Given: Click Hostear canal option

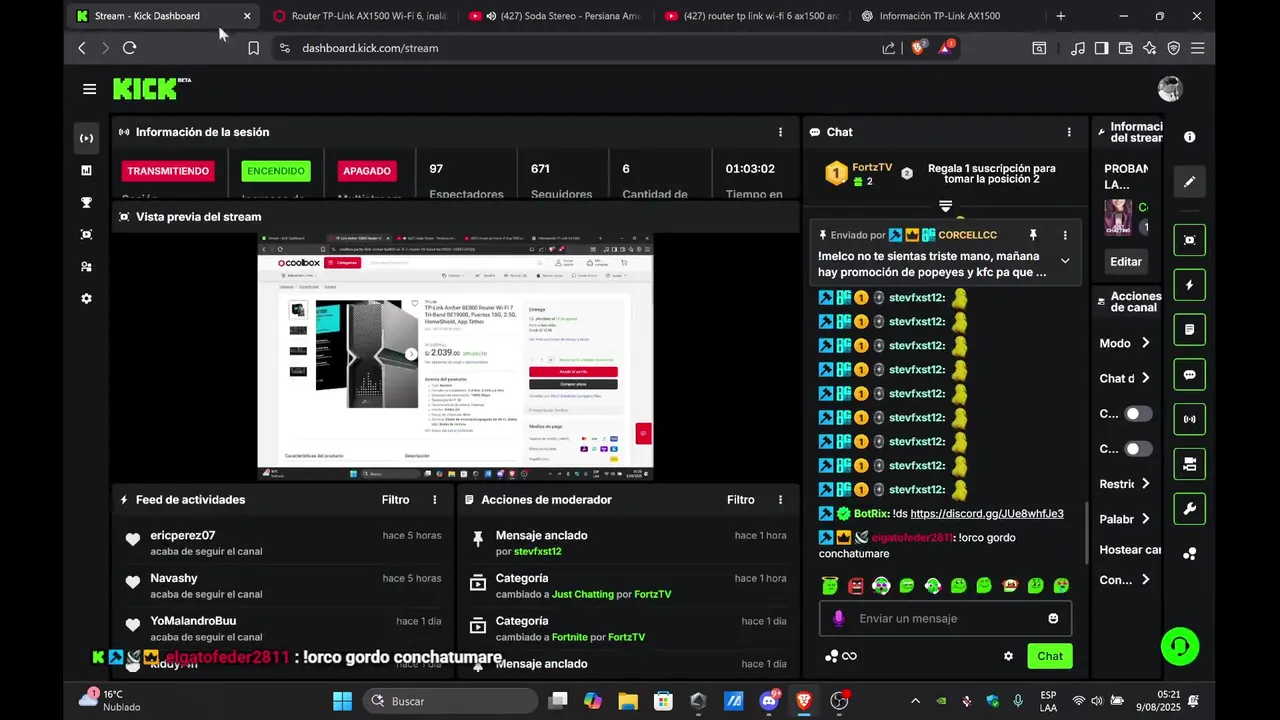Looking at the screenshot, I should click(1130, 550).
